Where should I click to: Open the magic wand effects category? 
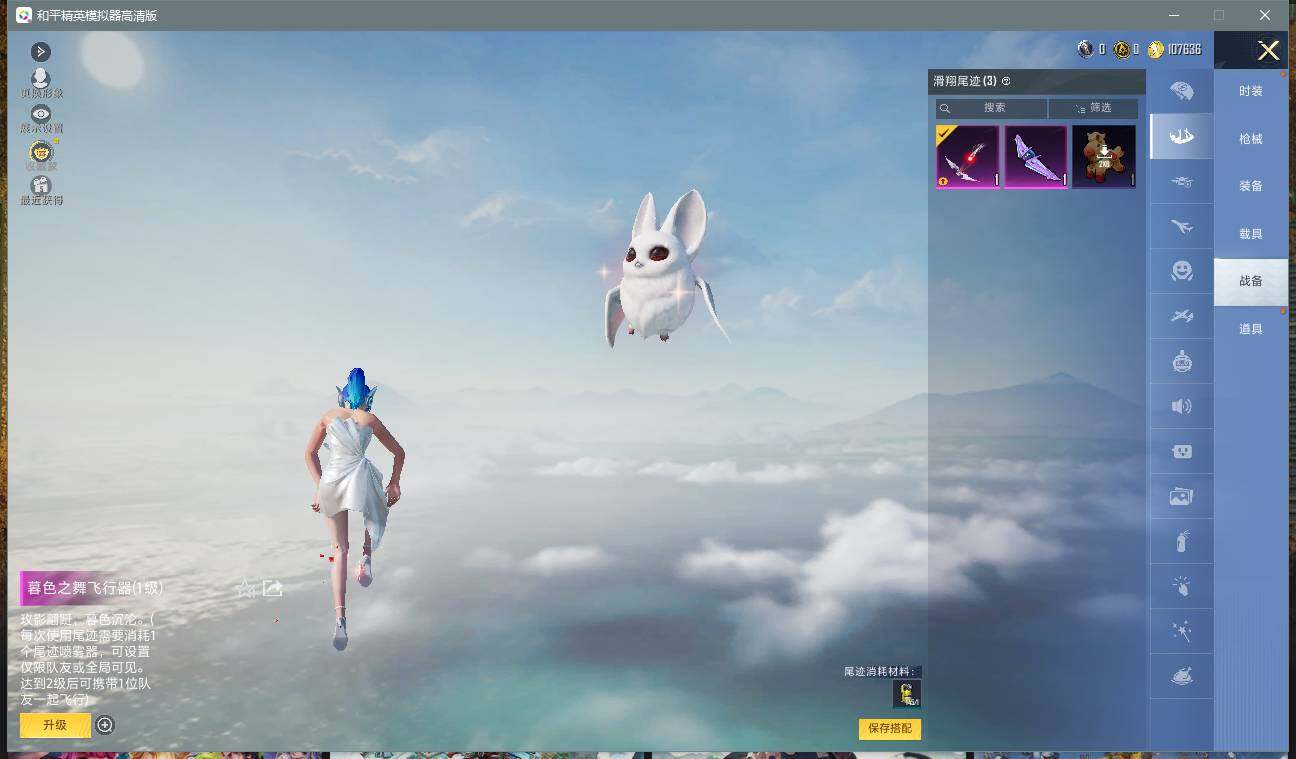tap(1181, 631)
